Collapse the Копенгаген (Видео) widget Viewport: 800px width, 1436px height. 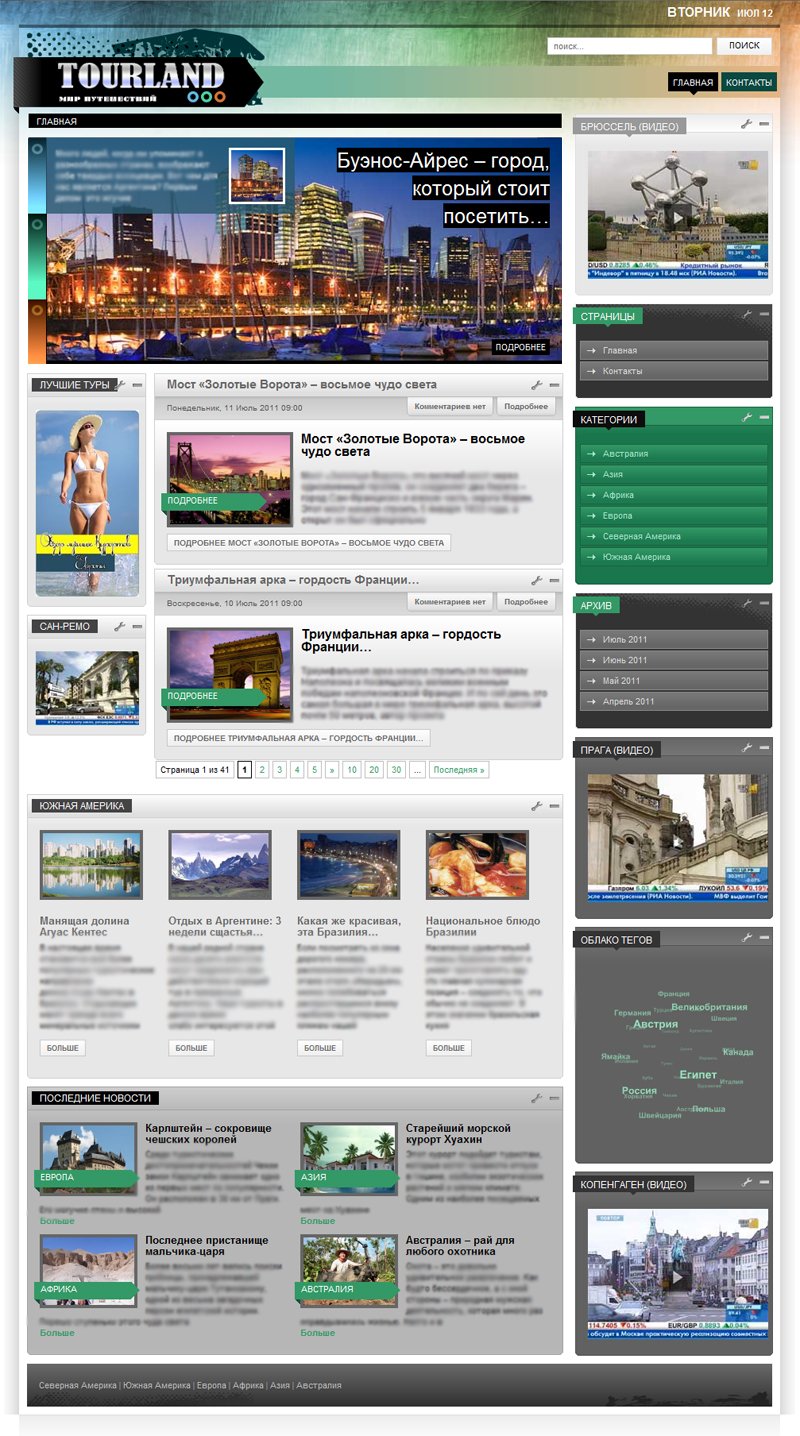tap(764, 1182)
